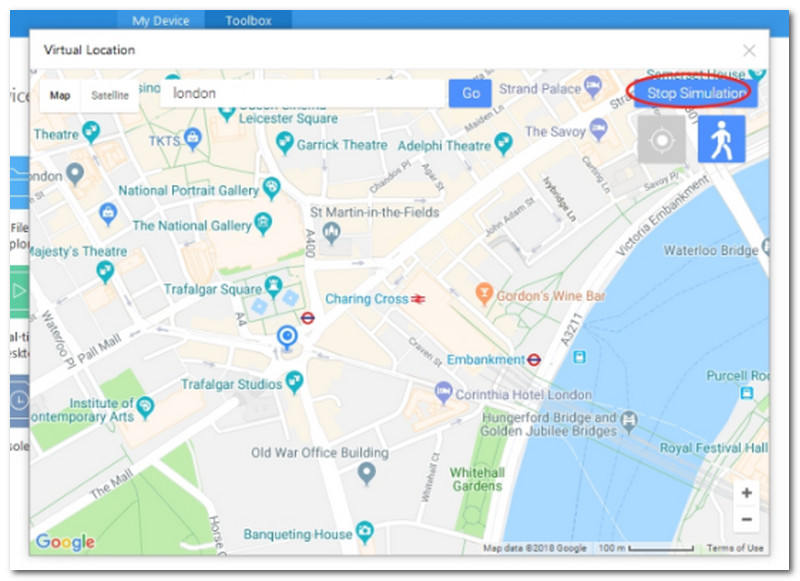Click the Charing Cross rail station icon
The height and width of the screenshot is (581, 800).
click(419, 299)
